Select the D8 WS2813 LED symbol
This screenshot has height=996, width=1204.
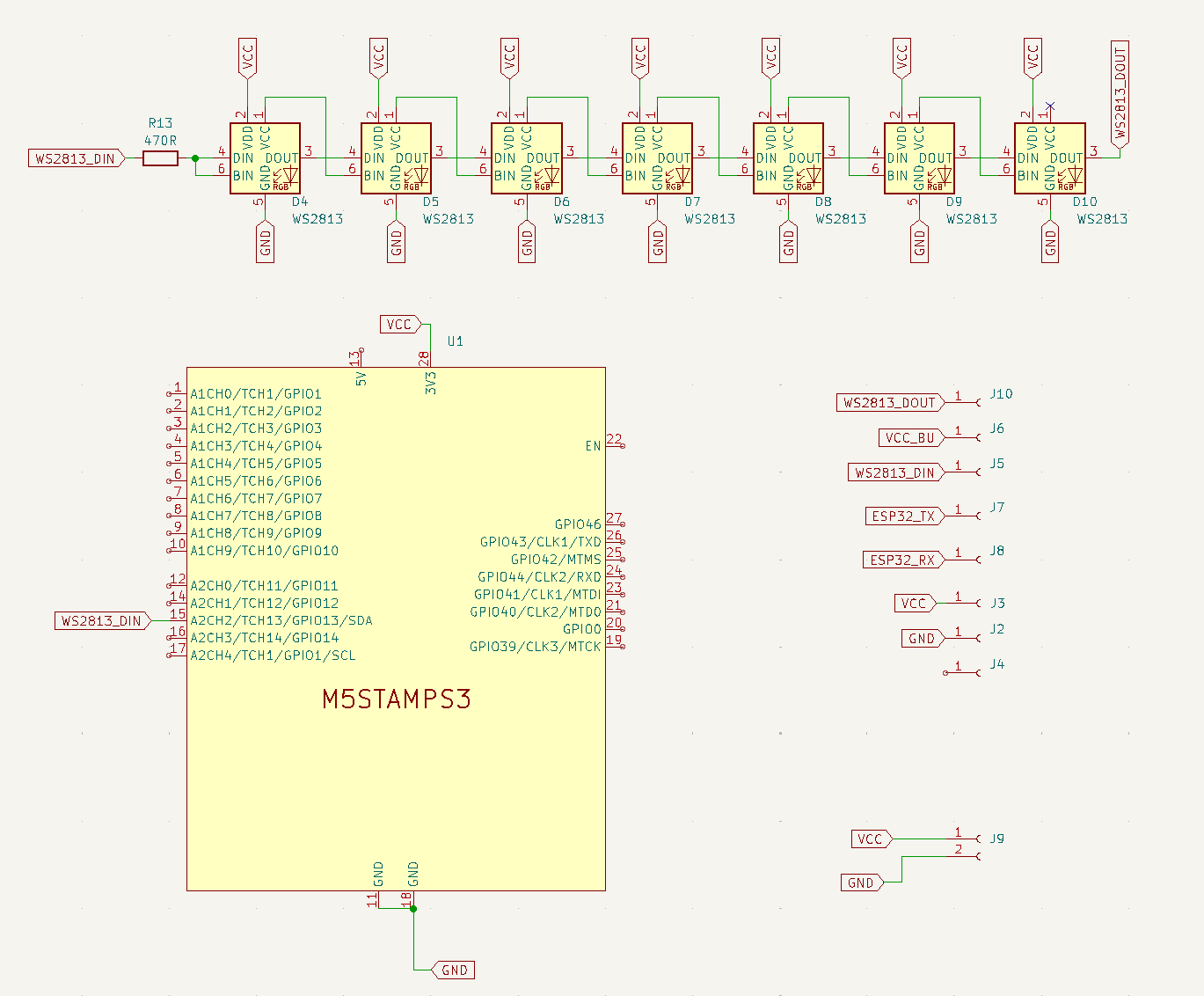789,158
